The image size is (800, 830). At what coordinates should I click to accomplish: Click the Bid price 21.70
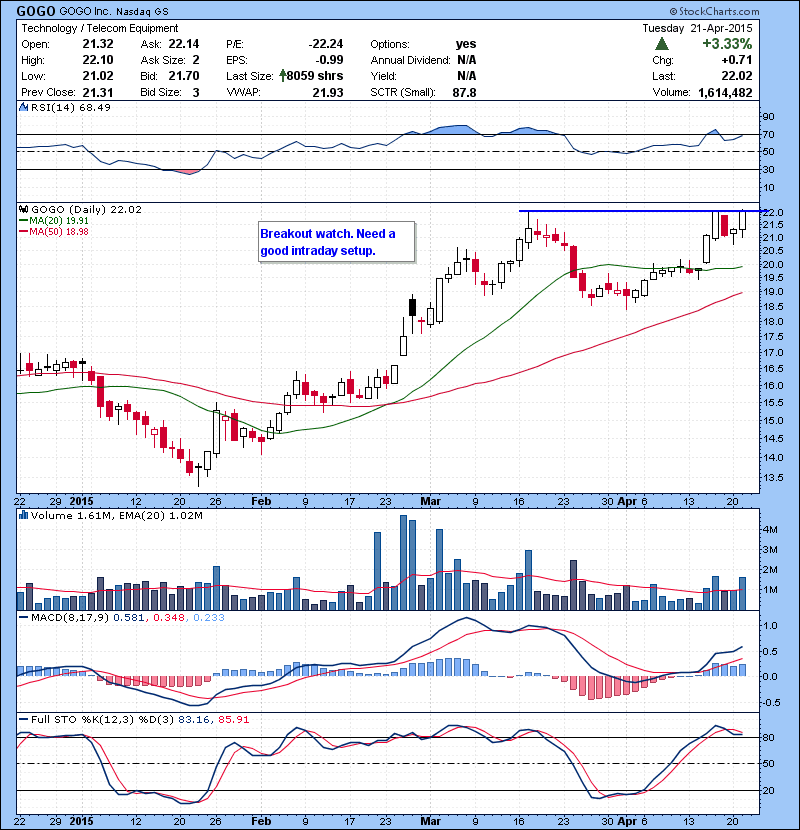(x=184, y=76)
